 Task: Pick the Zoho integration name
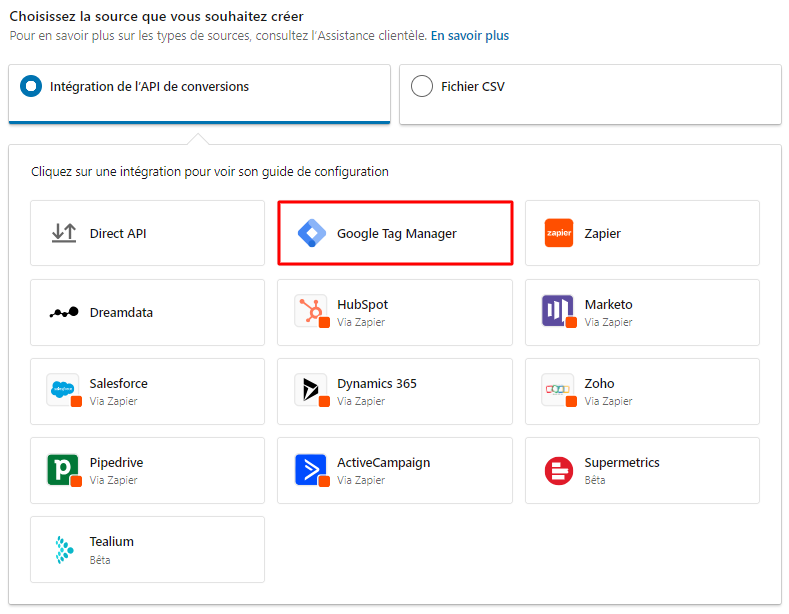(x=599, y=383)
